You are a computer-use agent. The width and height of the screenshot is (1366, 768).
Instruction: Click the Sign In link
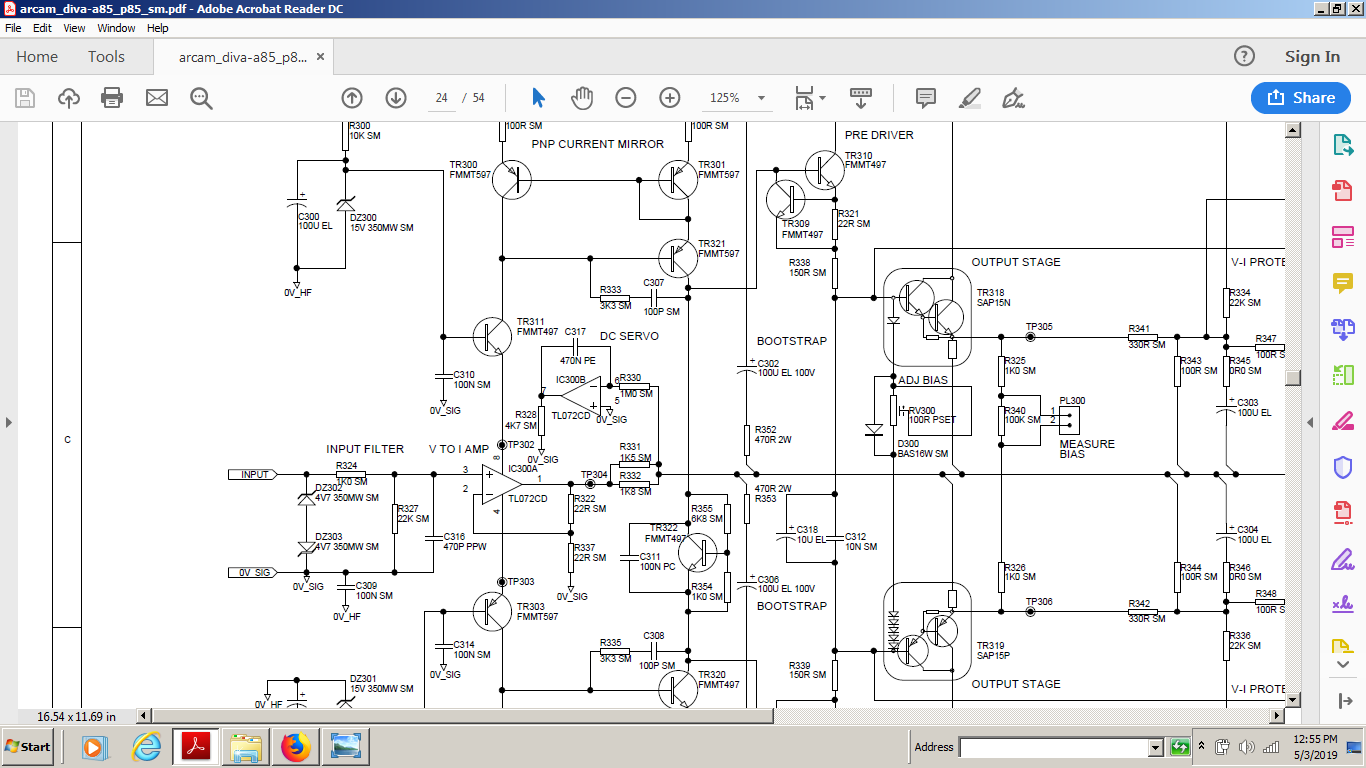1312,57
